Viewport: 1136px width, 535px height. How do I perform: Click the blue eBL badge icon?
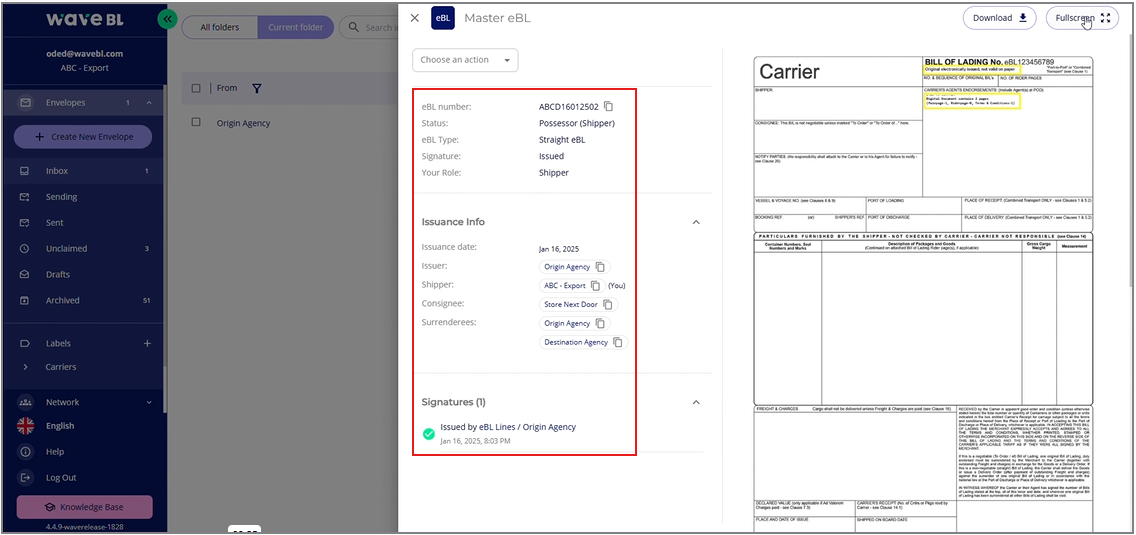coord(443,18)
